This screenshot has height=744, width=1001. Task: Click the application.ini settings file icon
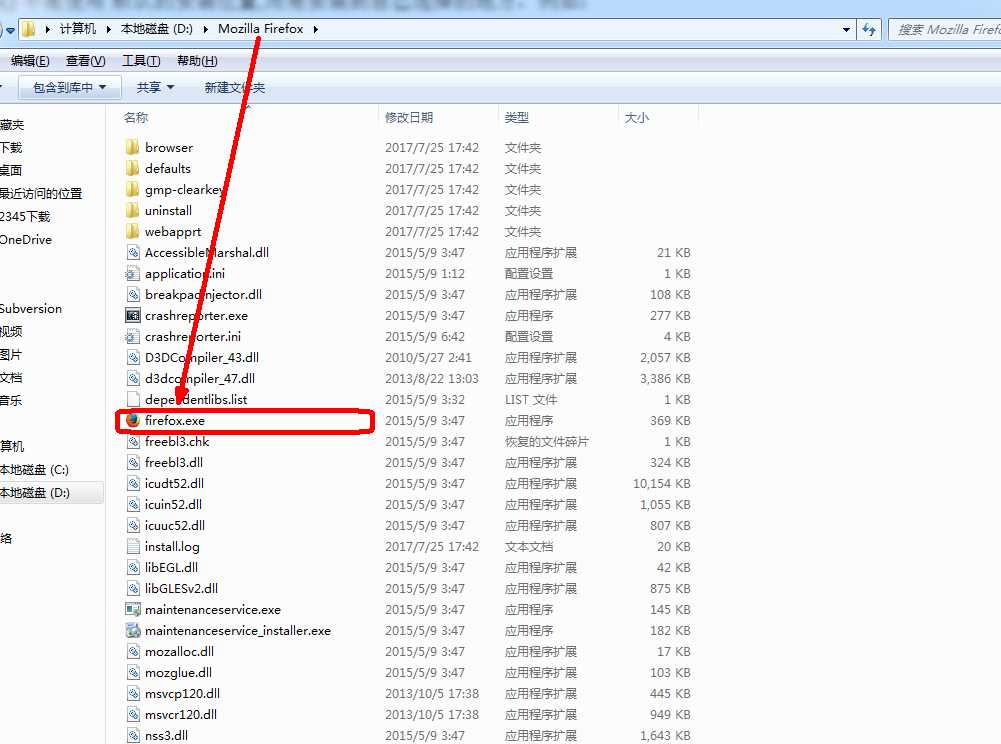(132, 273)
